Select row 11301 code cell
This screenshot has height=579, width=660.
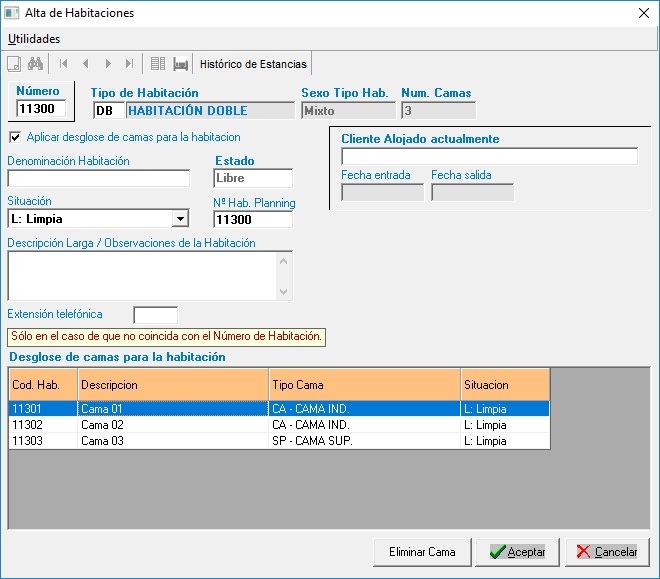pyautogui.click(x=43, y=409)
